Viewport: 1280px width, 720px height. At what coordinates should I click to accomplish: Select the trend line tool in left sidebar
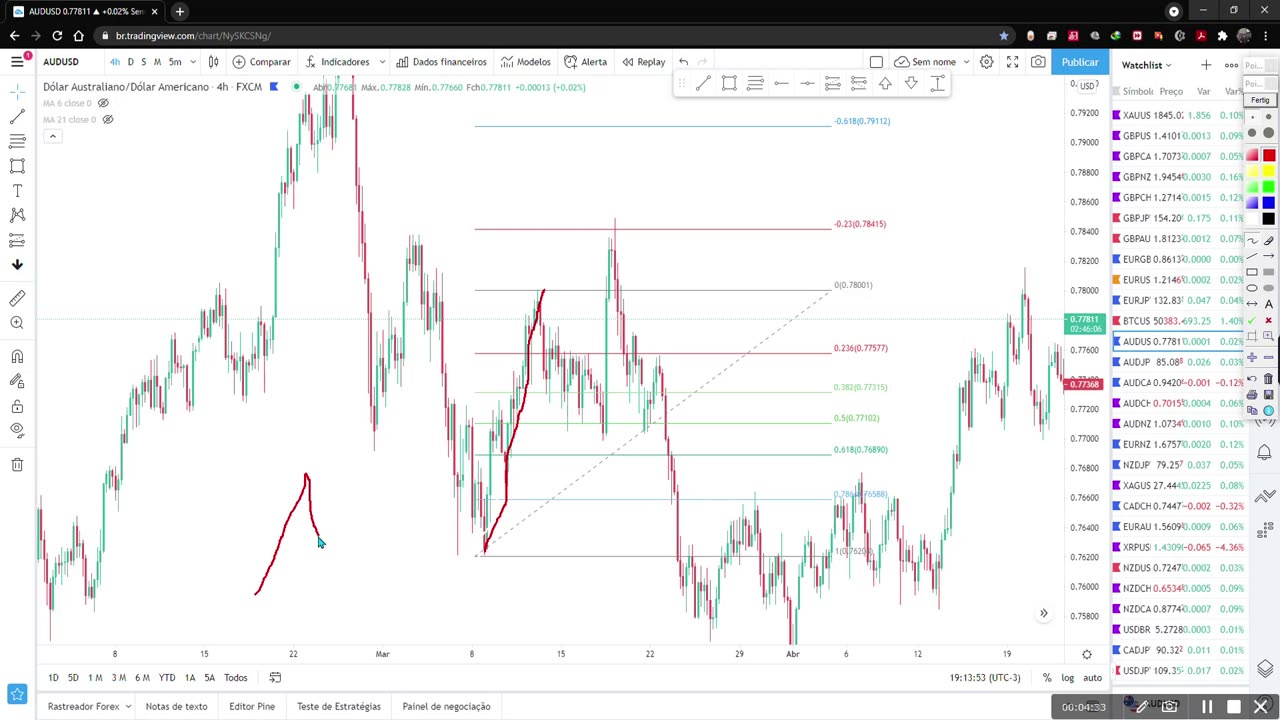17,117
